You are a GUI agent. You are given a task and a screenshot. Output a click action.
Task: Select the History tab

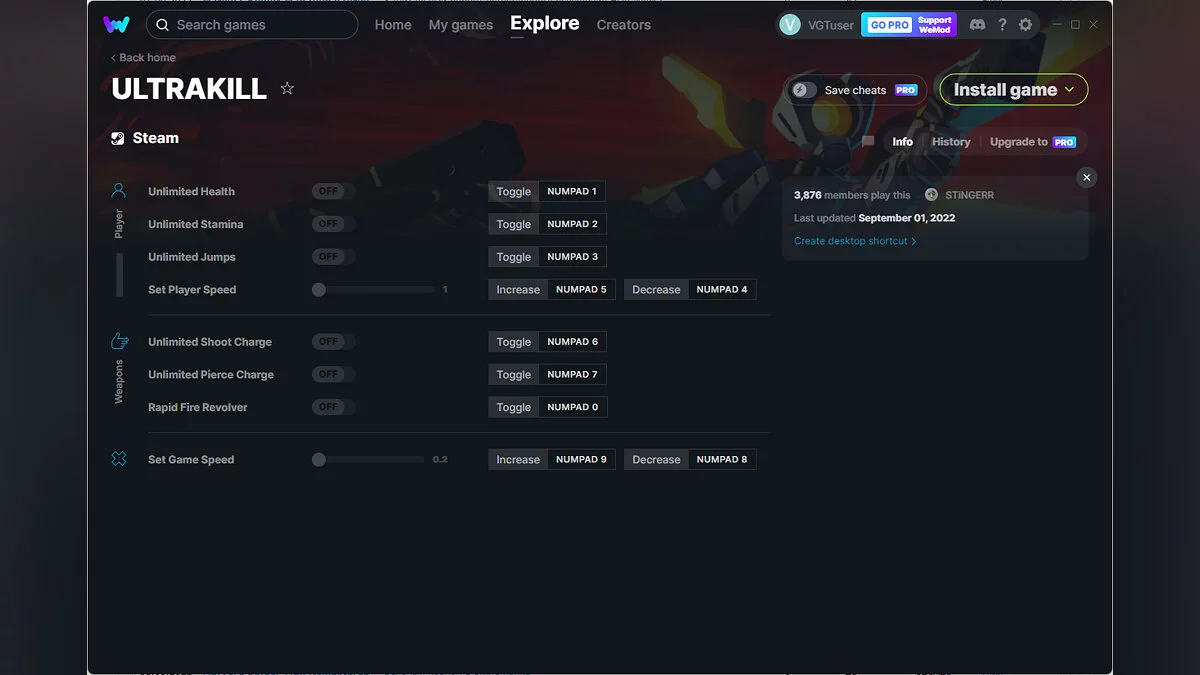coord(951,142)
